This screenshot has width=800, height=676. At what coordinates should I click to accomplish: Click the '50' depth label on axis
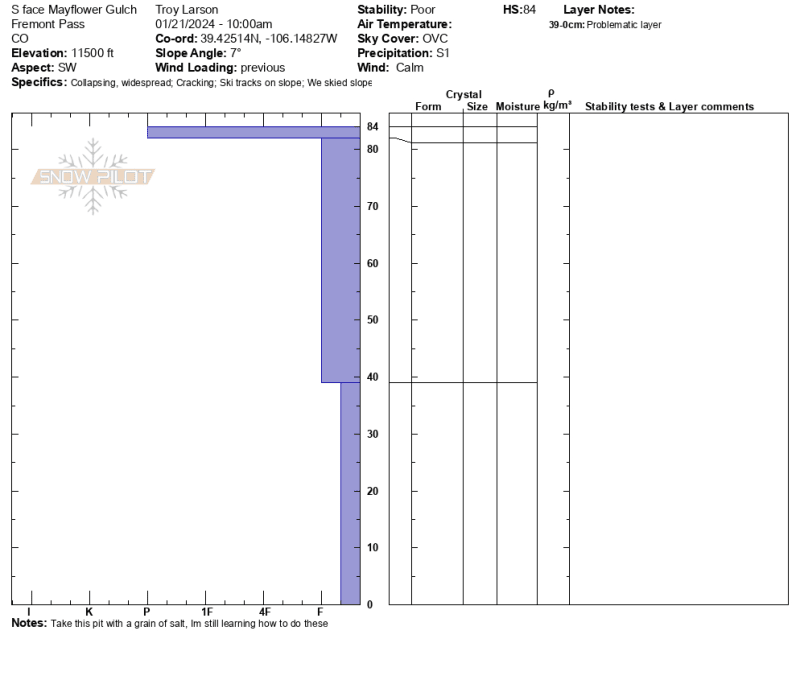372,320
